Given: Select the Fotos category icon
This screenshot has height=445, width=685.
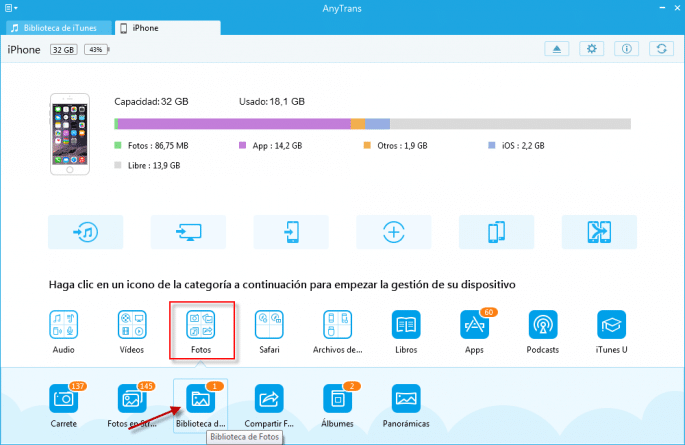Looking at the screenshot, I should (201, 326).
